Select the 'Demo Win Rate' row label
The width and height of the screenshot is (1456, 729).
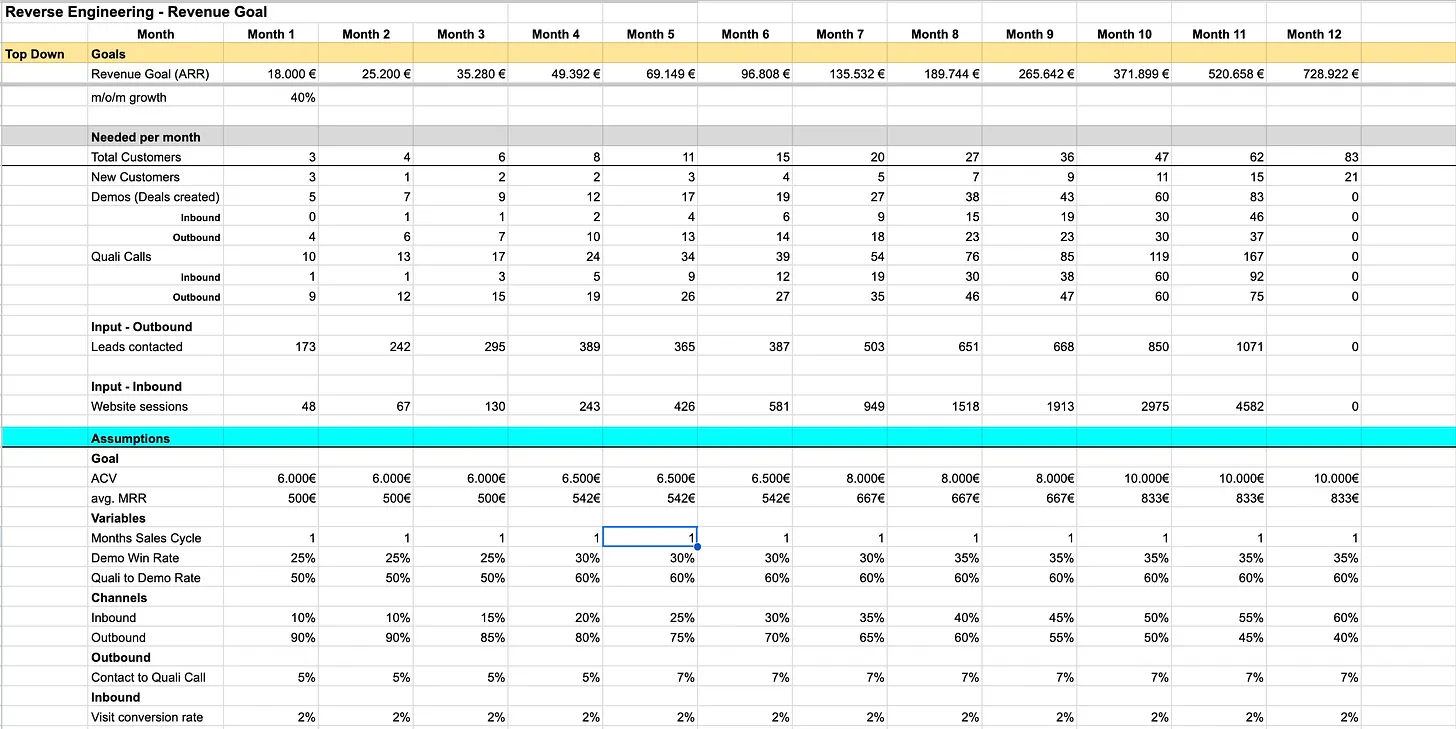point(135,558)
